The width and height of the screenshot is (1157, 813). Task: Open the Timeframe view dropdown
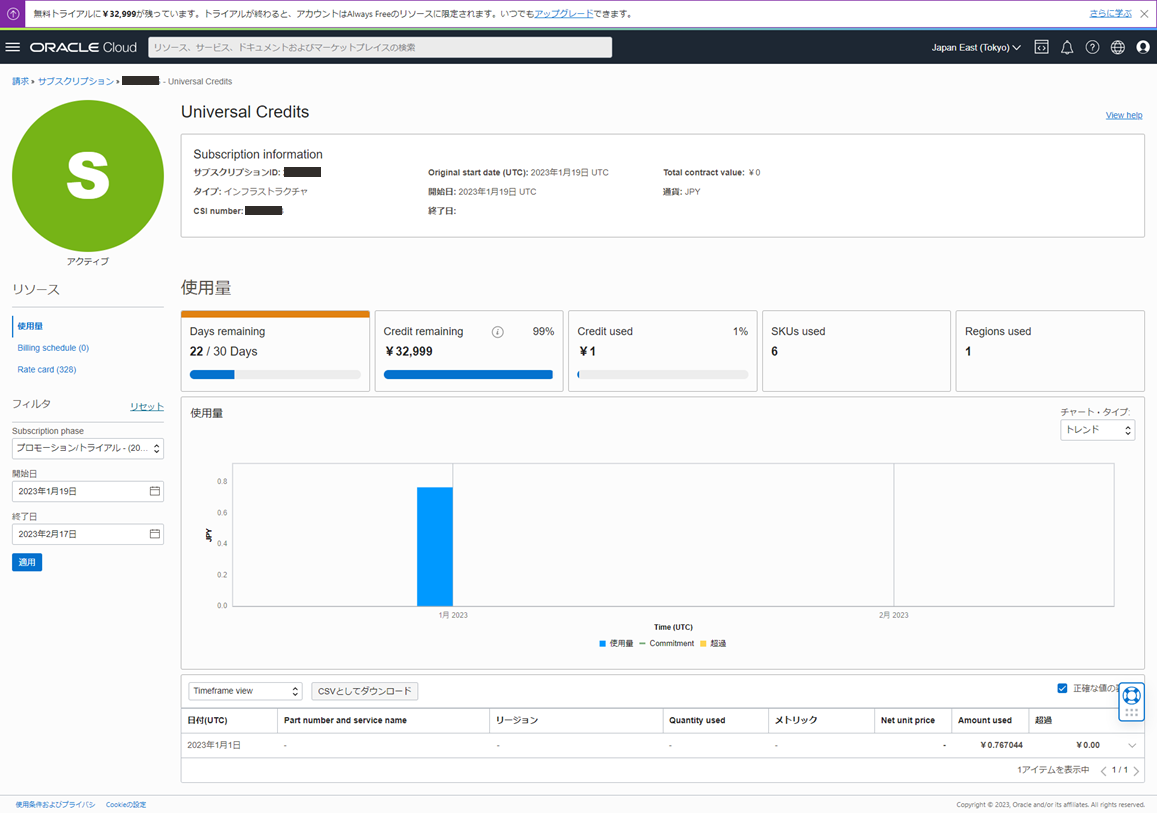pos(246,691)
